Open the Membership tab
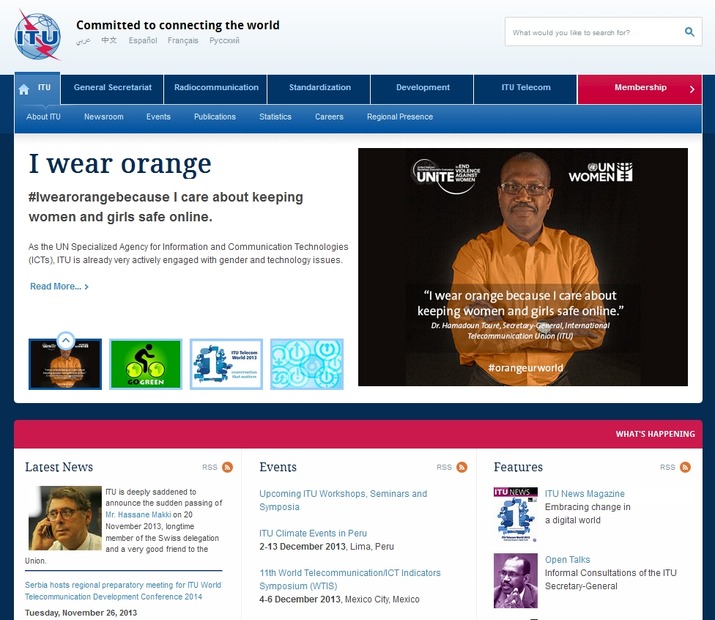The height and width of the screenshot is (620, 715). point(640,89)
